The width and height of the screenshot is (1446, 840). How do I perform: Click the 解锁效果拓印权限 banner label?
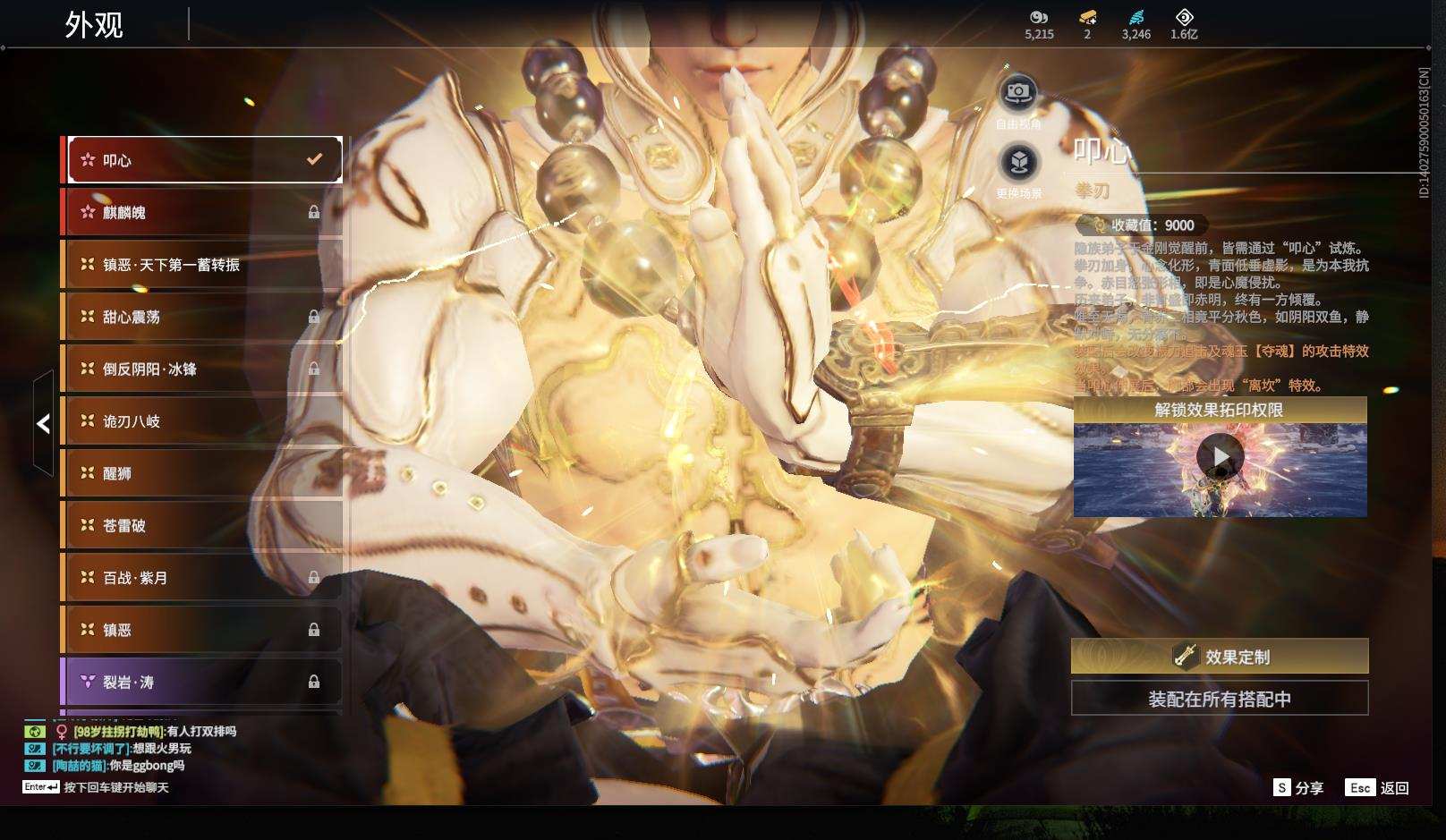1220,410
